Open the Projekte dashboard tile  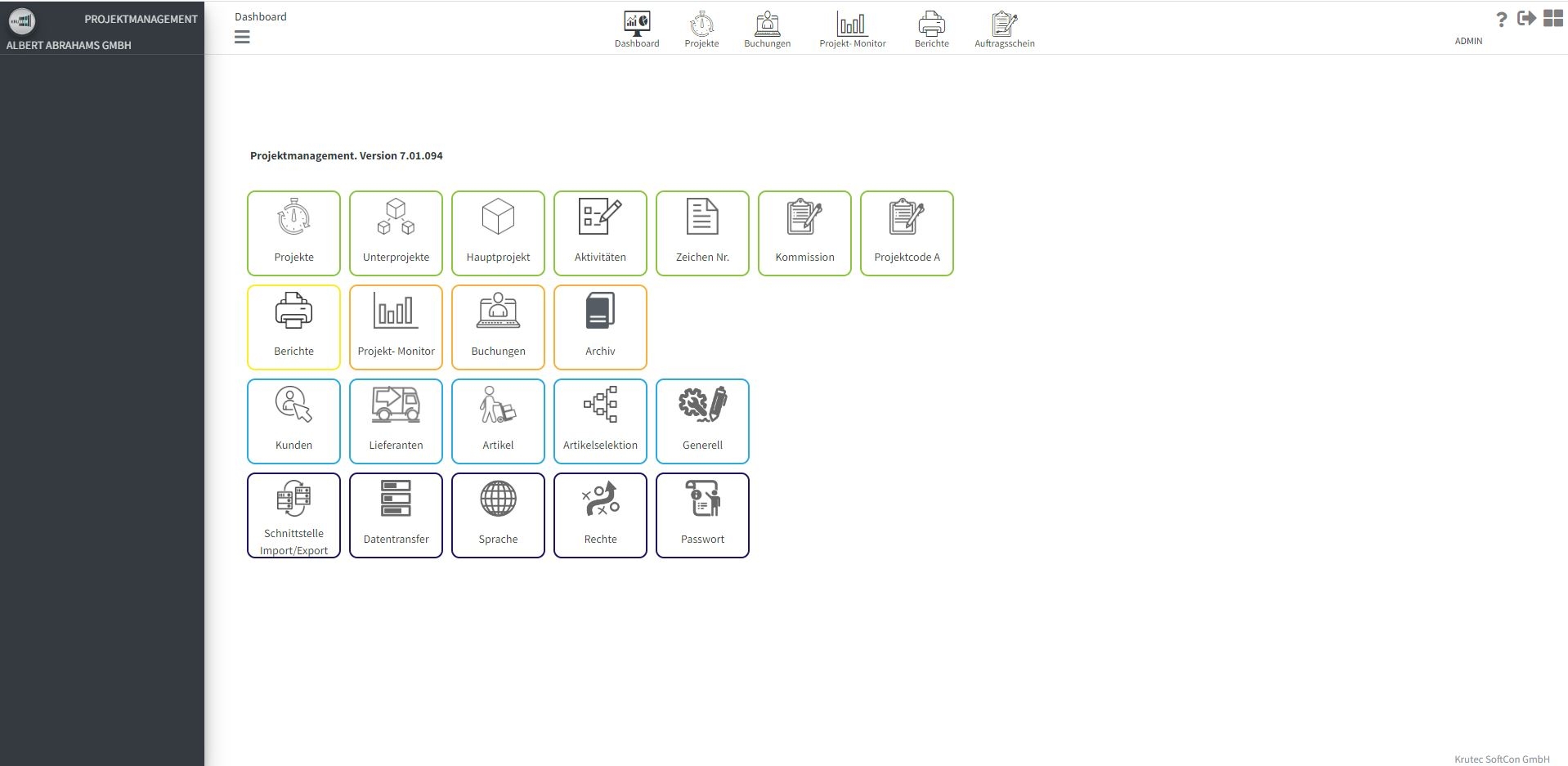(293, 233)
